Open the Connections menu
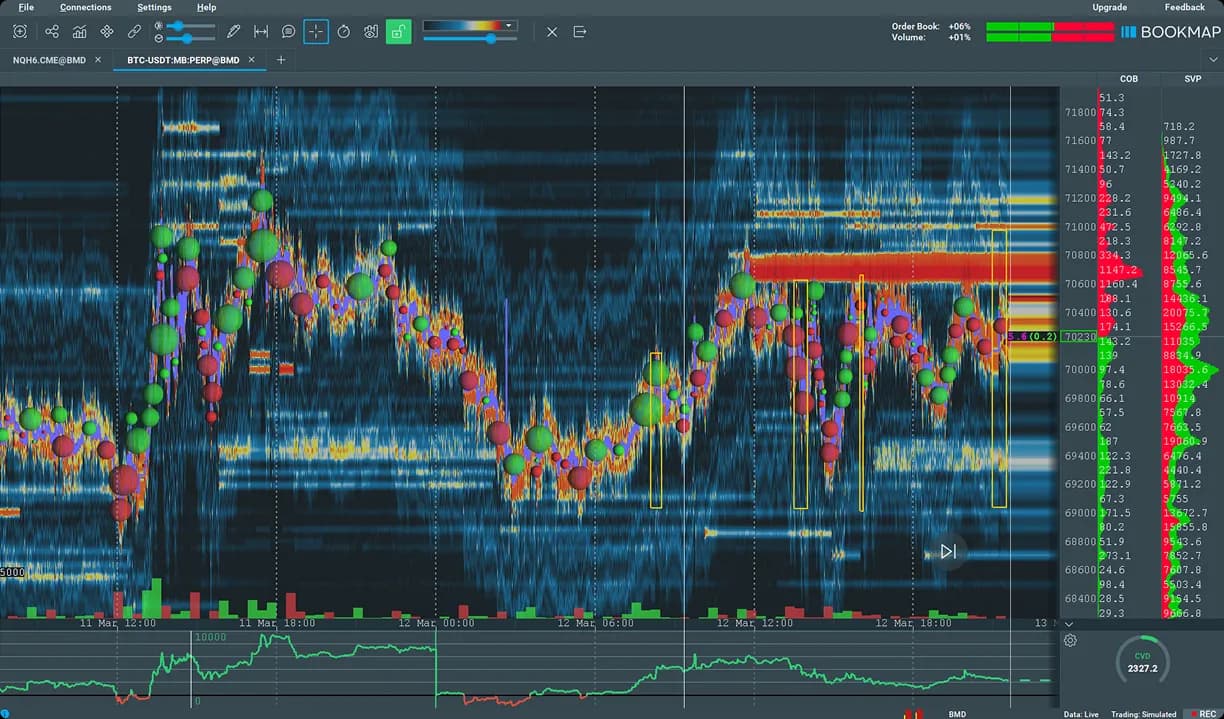The height and width of the screenshot is (719, 1224). point(85,7)
